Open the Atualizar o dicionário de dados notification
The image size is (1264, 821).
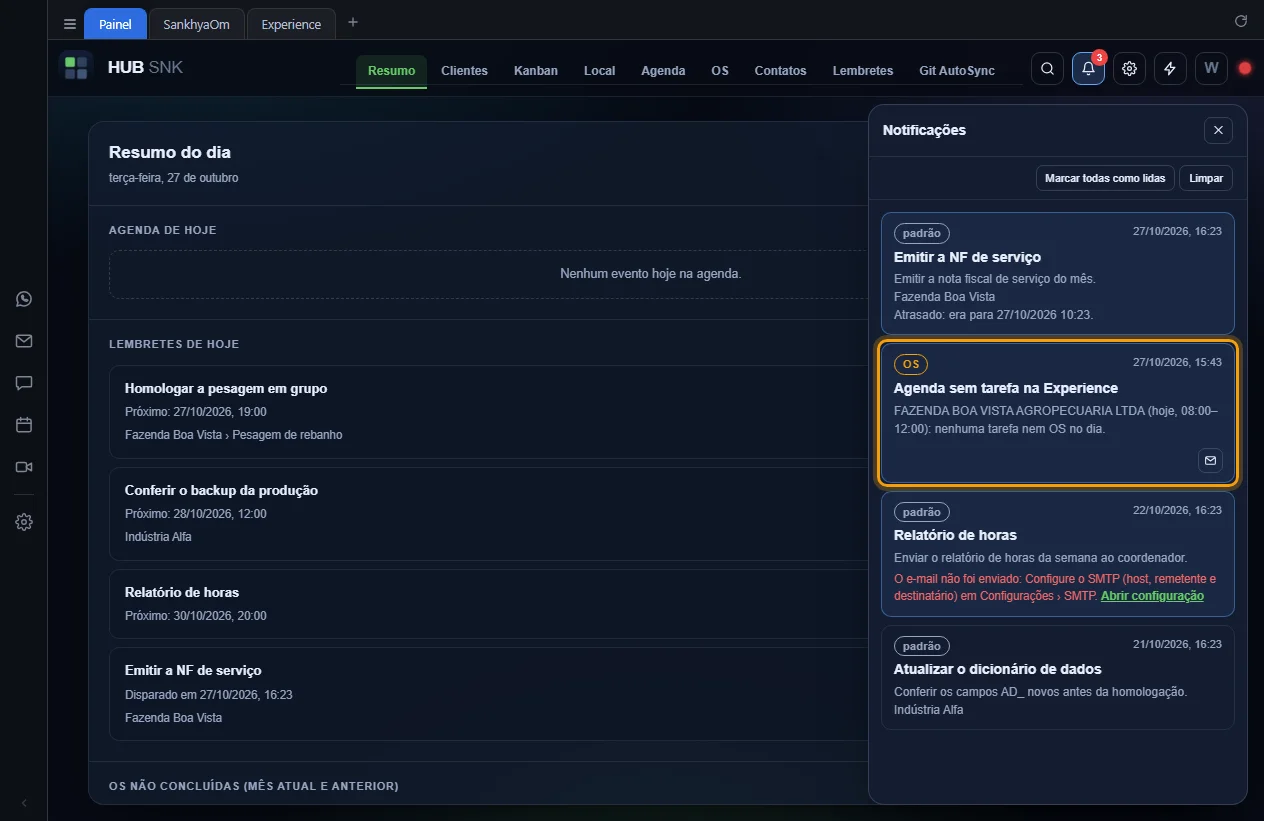coord(1058,678)
